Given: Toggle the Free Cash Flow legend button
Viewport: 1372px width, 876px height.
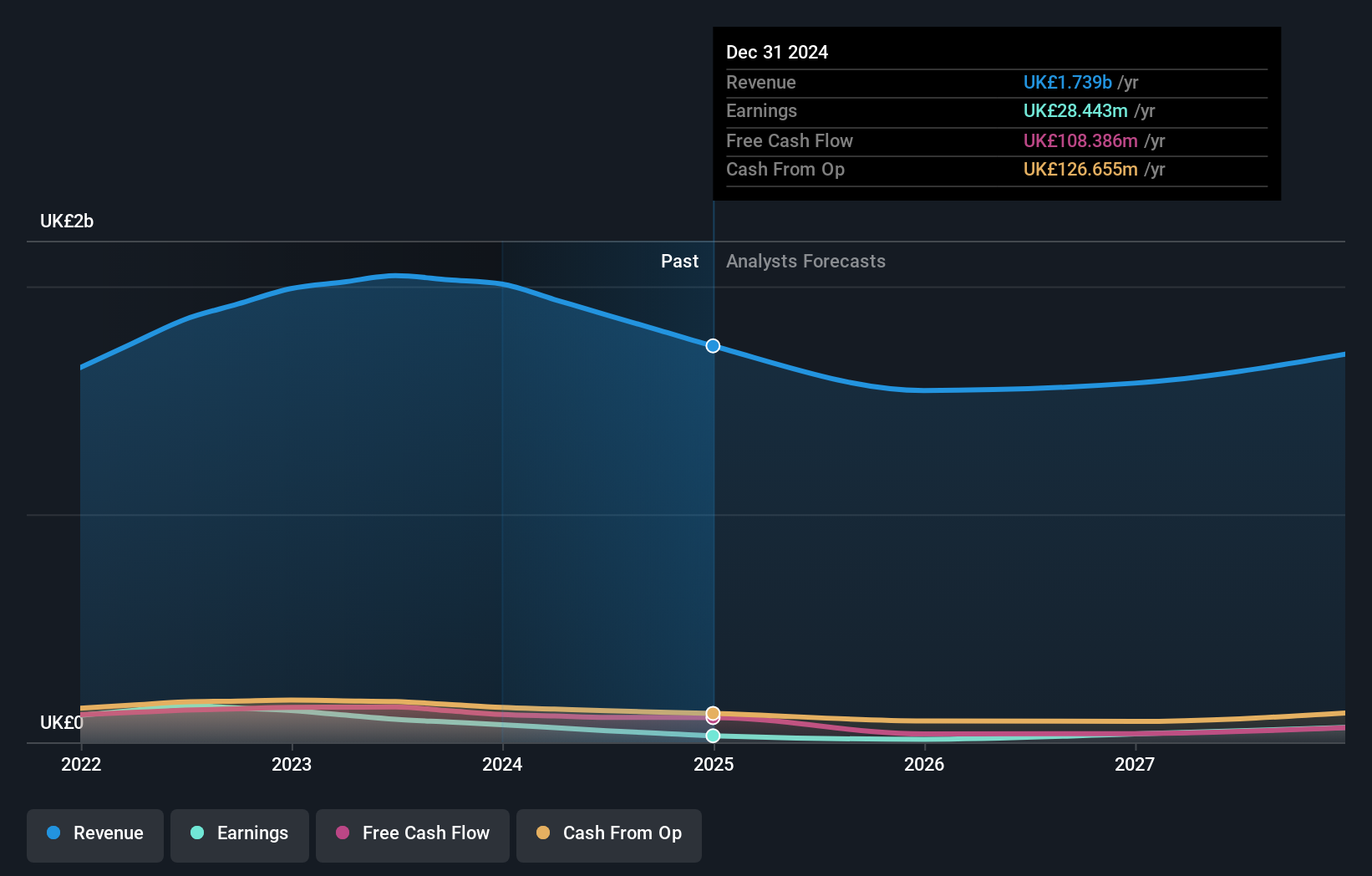Looking at the screenshot, I should pos(413,835).
